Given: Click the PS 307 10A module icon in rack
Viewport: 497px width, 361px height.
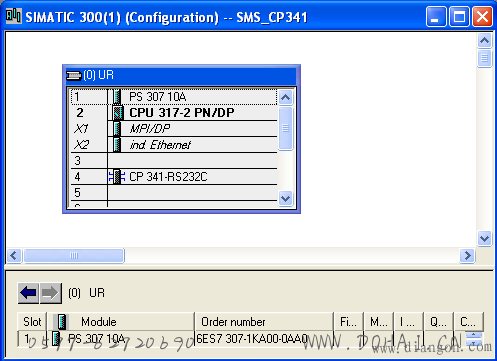Looking at the screenshot, I should [x=117, y=97].
